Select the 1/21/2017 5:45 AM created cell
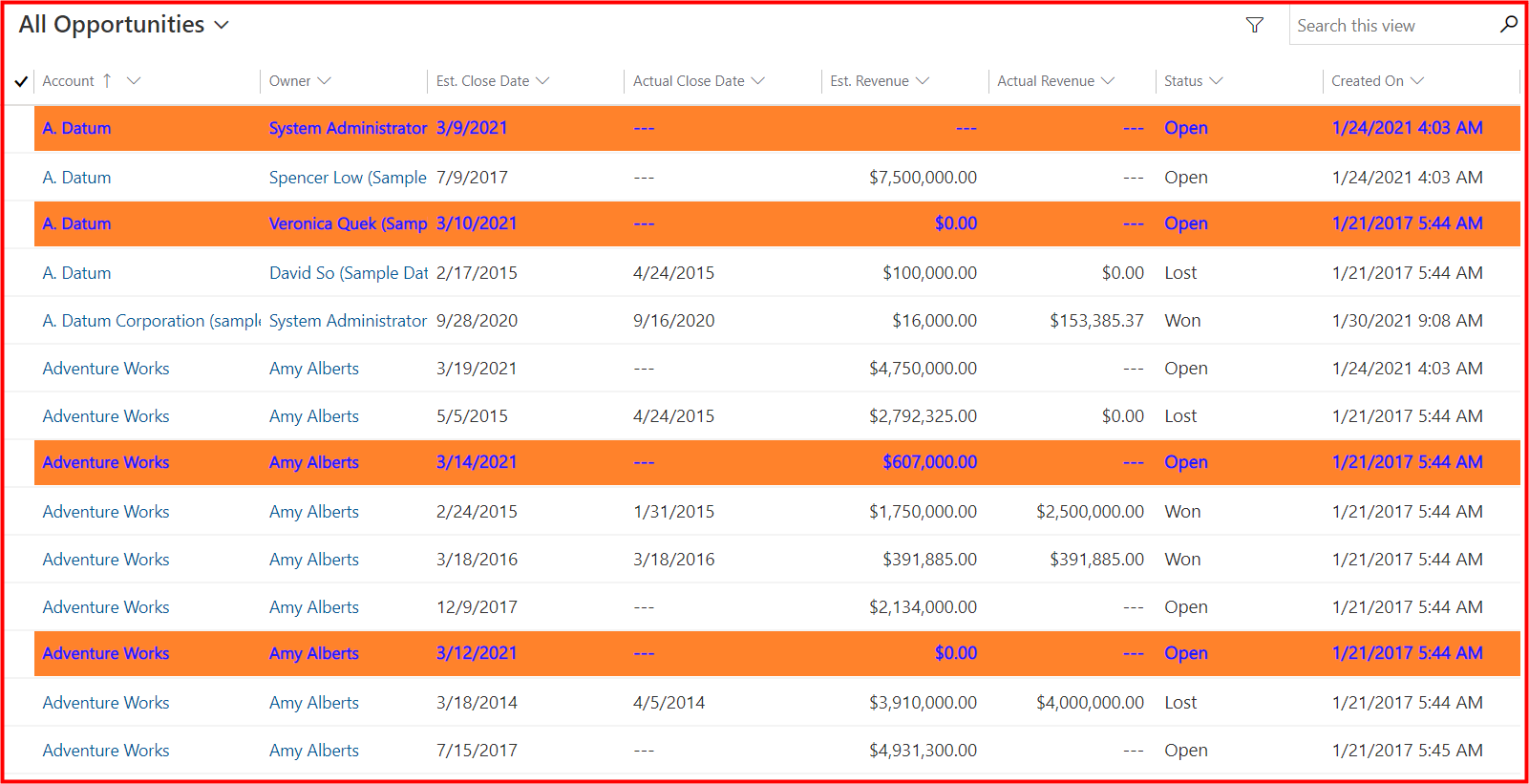The height and width of the screenshot is (784, 1529). click(x=1407, y=751)
